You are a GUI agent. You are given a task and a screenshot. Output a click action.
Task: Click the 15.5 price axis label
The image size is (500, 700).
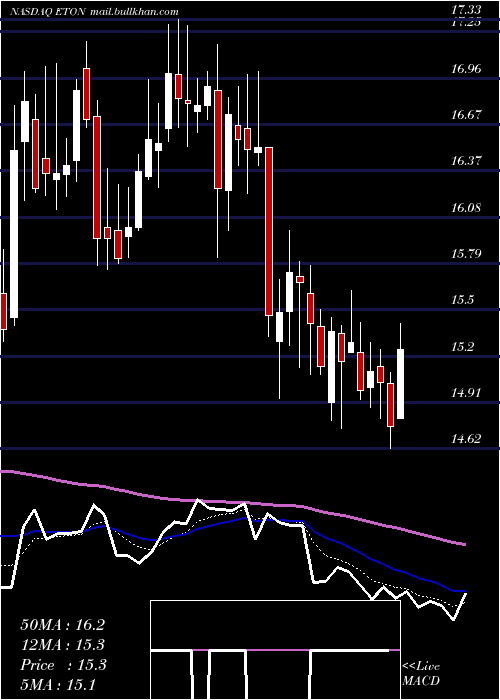click(x=462, y=300)
